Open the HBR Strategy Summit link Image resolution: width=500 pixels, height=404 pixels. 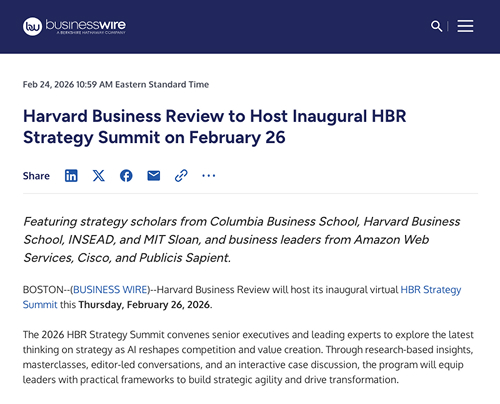coord(431,290)
